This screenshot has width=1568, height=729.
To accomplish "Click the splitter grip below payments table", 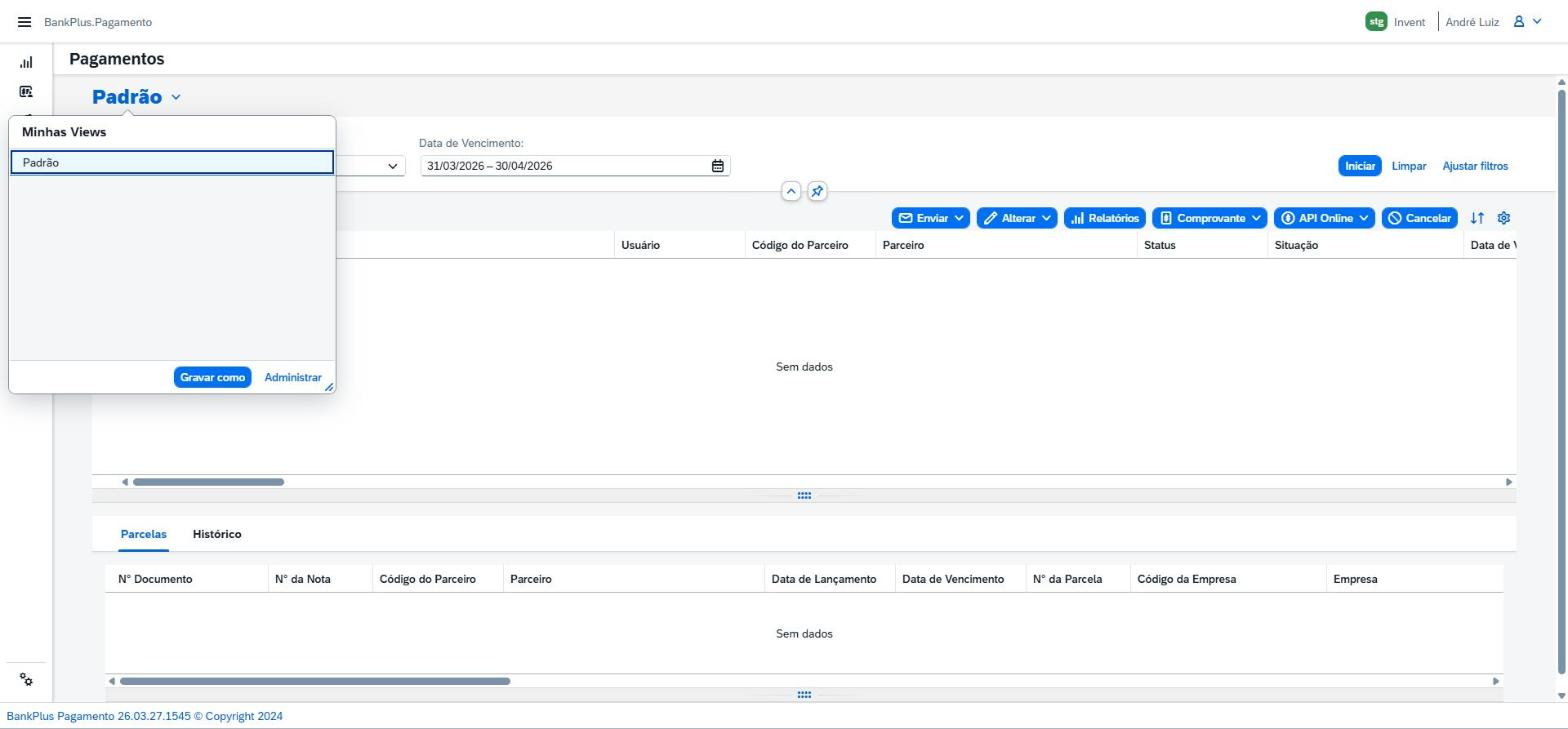I will (x=804, y=496).
